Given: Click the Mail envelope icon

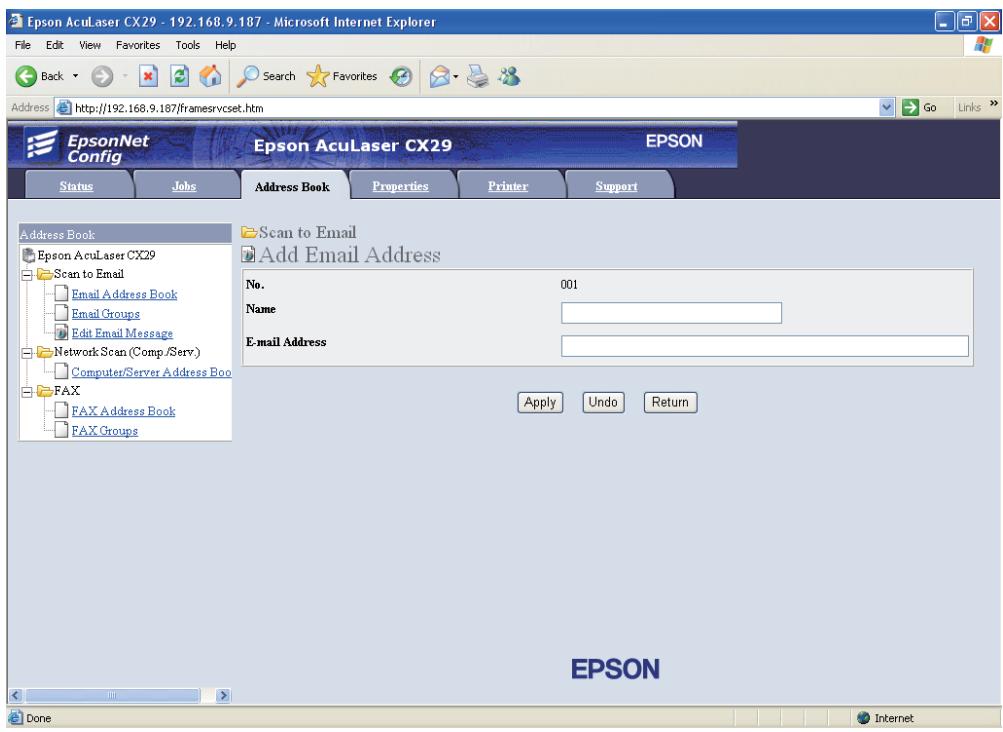Looking at the screenshot, I should (x=439, y=77).
